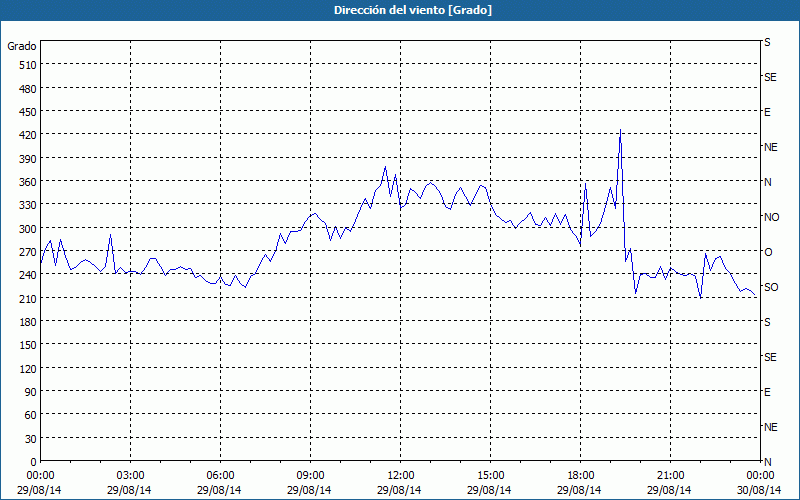Screen dimensions: 800x500
Task: Select the 330 y-axis value
Action: (28, 205)
